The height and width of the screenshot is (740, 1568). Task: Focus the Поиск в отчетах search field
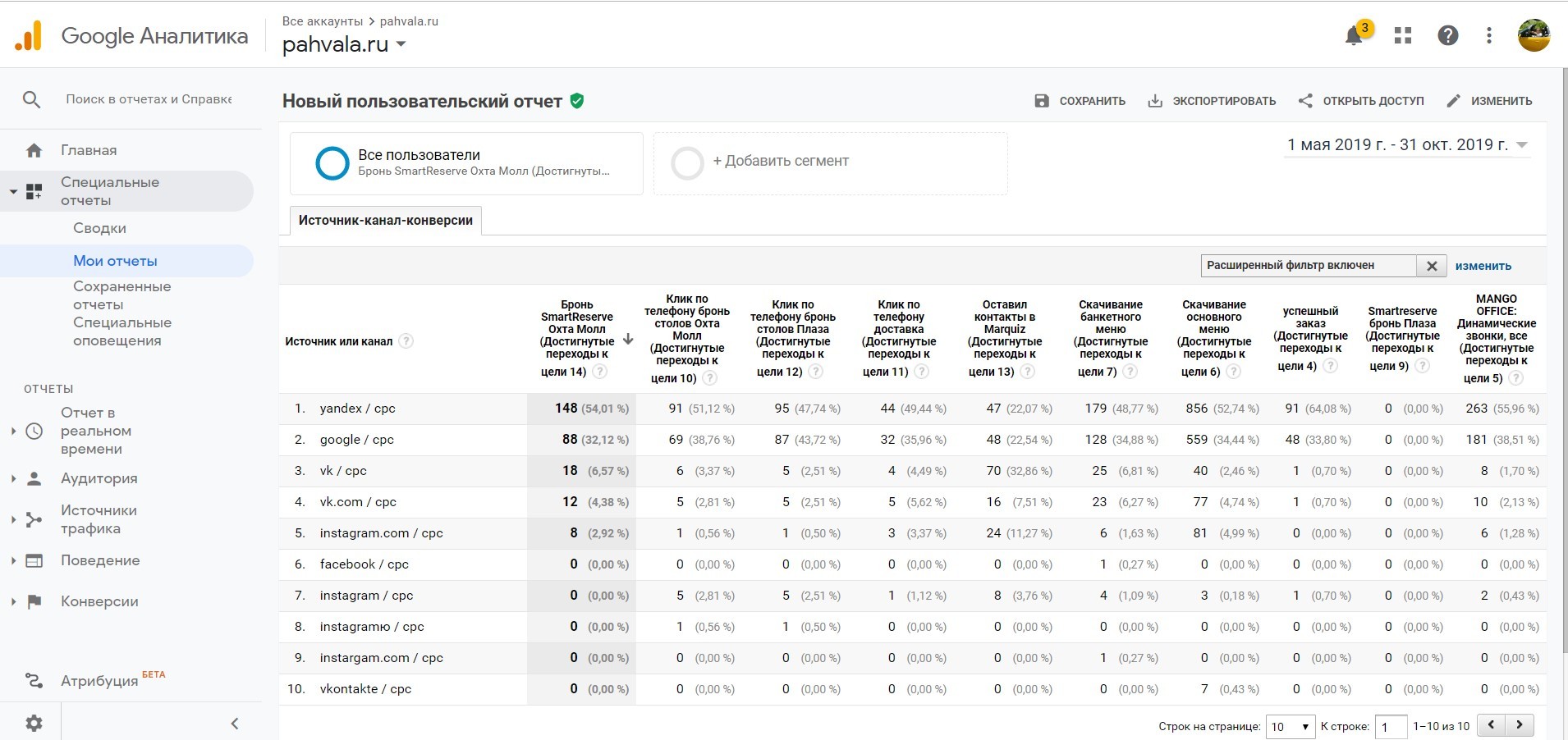point(149,99)
